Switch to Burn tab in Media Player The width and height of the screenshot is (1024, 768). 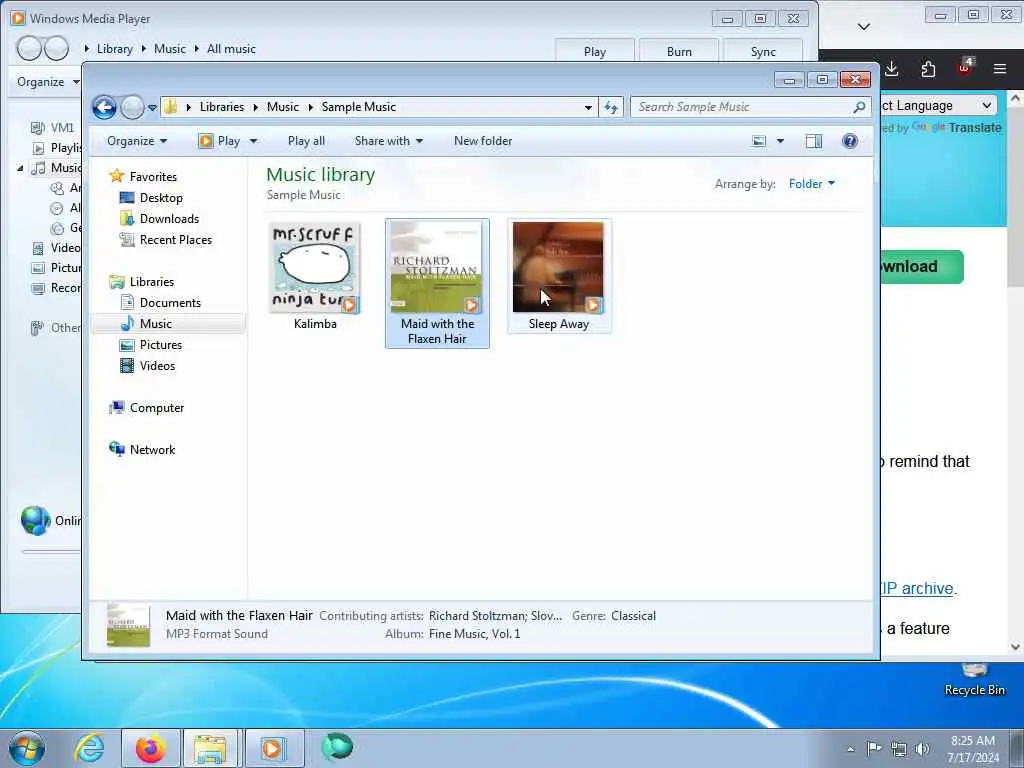coord(679,52)
